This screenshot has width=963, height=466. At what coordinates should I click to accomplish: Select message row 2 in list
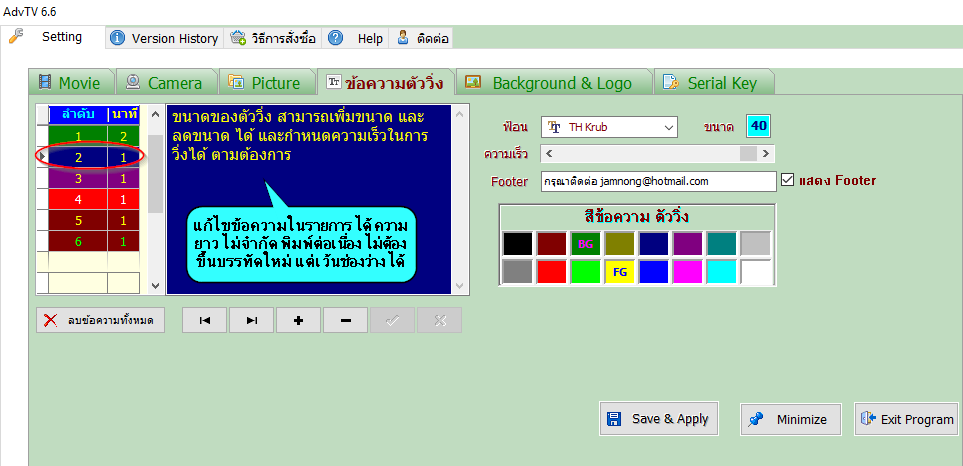94,158
